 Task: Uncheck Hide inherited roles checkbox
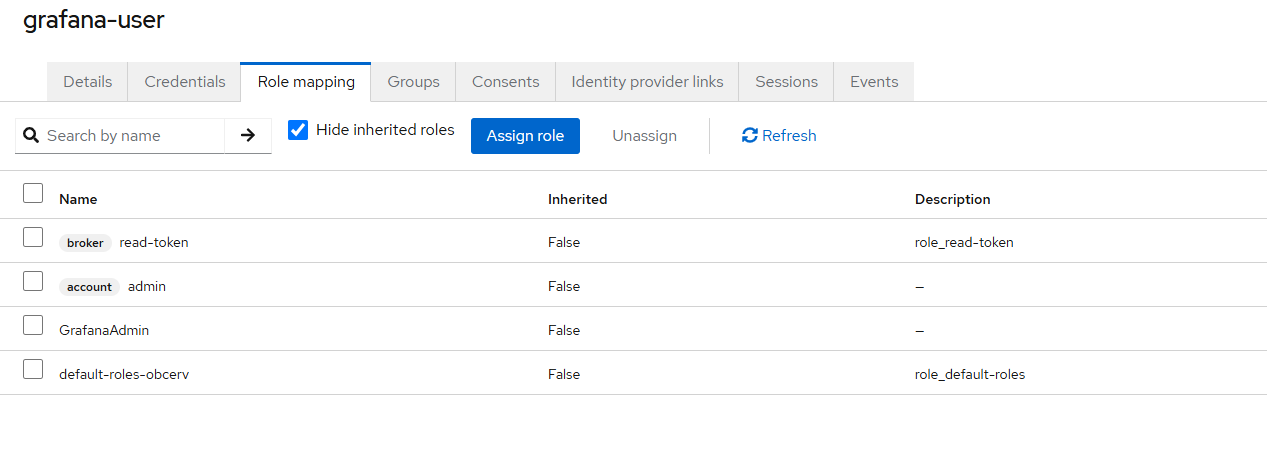point(298,130)
